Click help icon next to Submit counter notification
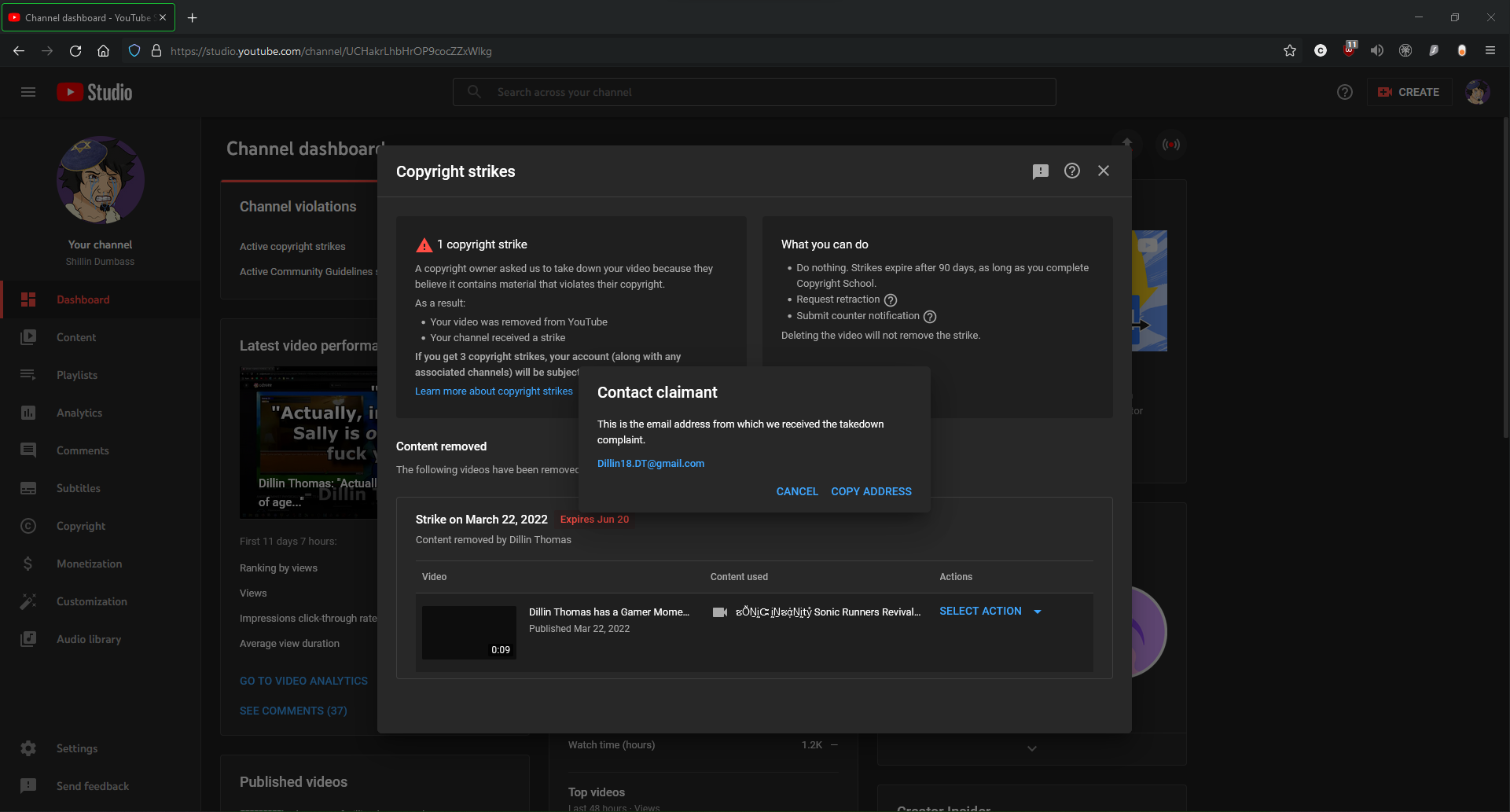 930,317
